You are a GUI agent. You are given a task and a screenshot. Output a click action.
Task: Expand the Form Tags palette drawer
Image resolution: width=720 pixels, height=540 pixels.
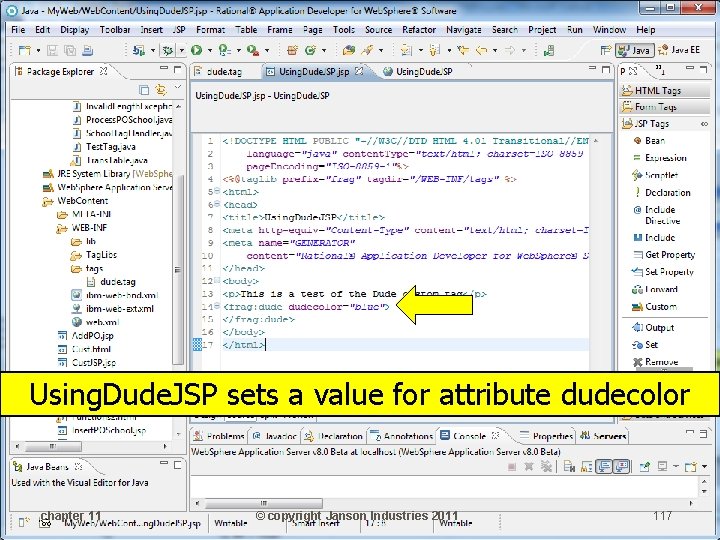pyautogui.click(x=664, y=107)
